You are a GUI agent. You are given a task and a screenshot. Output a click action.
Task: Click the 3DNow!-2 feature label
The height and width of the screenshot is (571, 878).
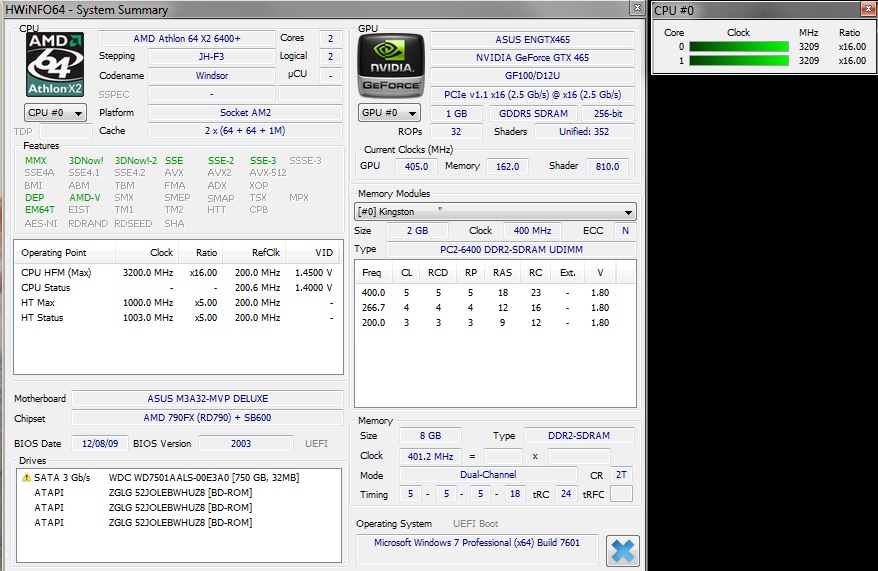click(136, 161)
